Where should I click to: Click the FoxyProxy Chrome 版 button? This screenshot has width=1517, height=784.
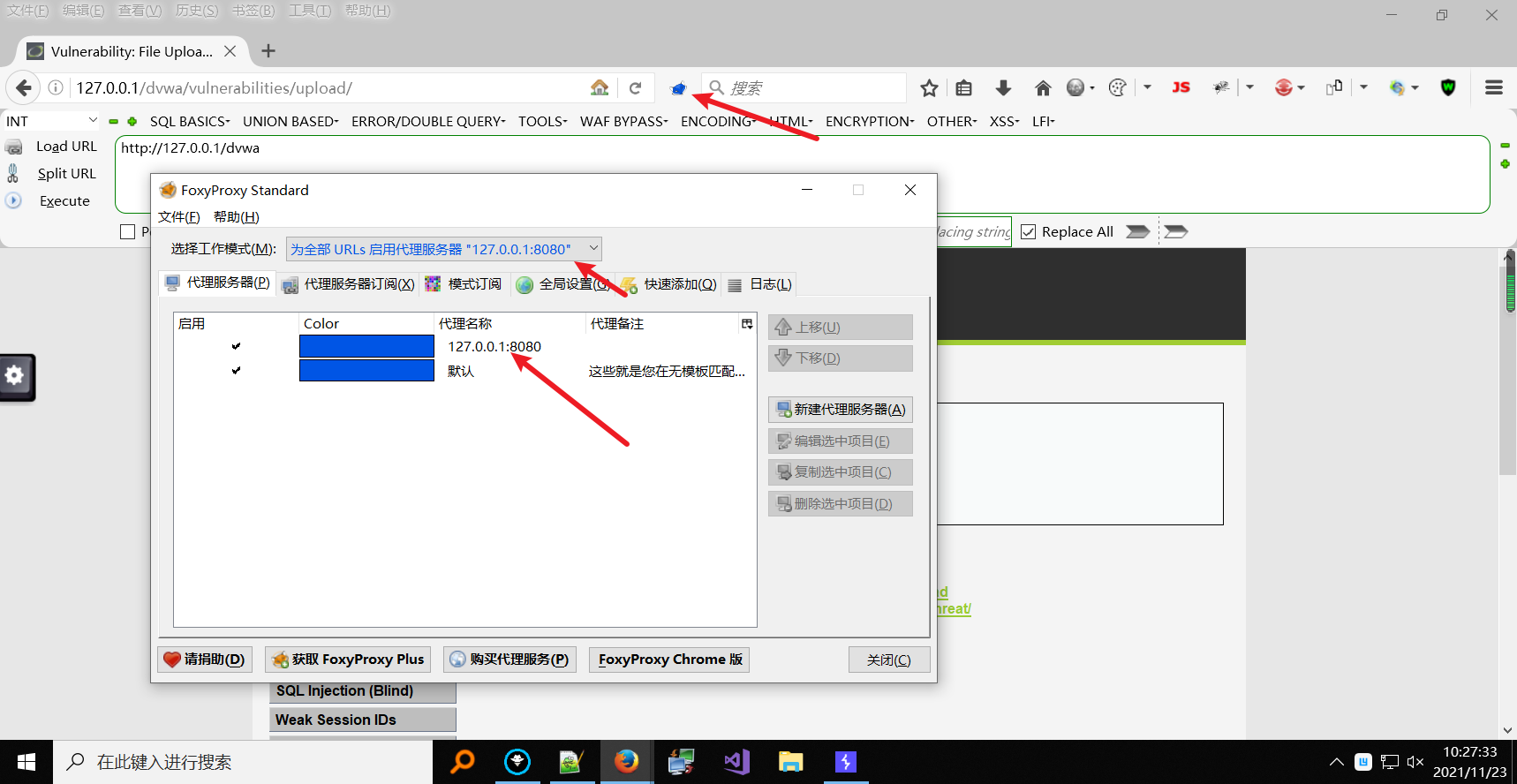[669, 660]
